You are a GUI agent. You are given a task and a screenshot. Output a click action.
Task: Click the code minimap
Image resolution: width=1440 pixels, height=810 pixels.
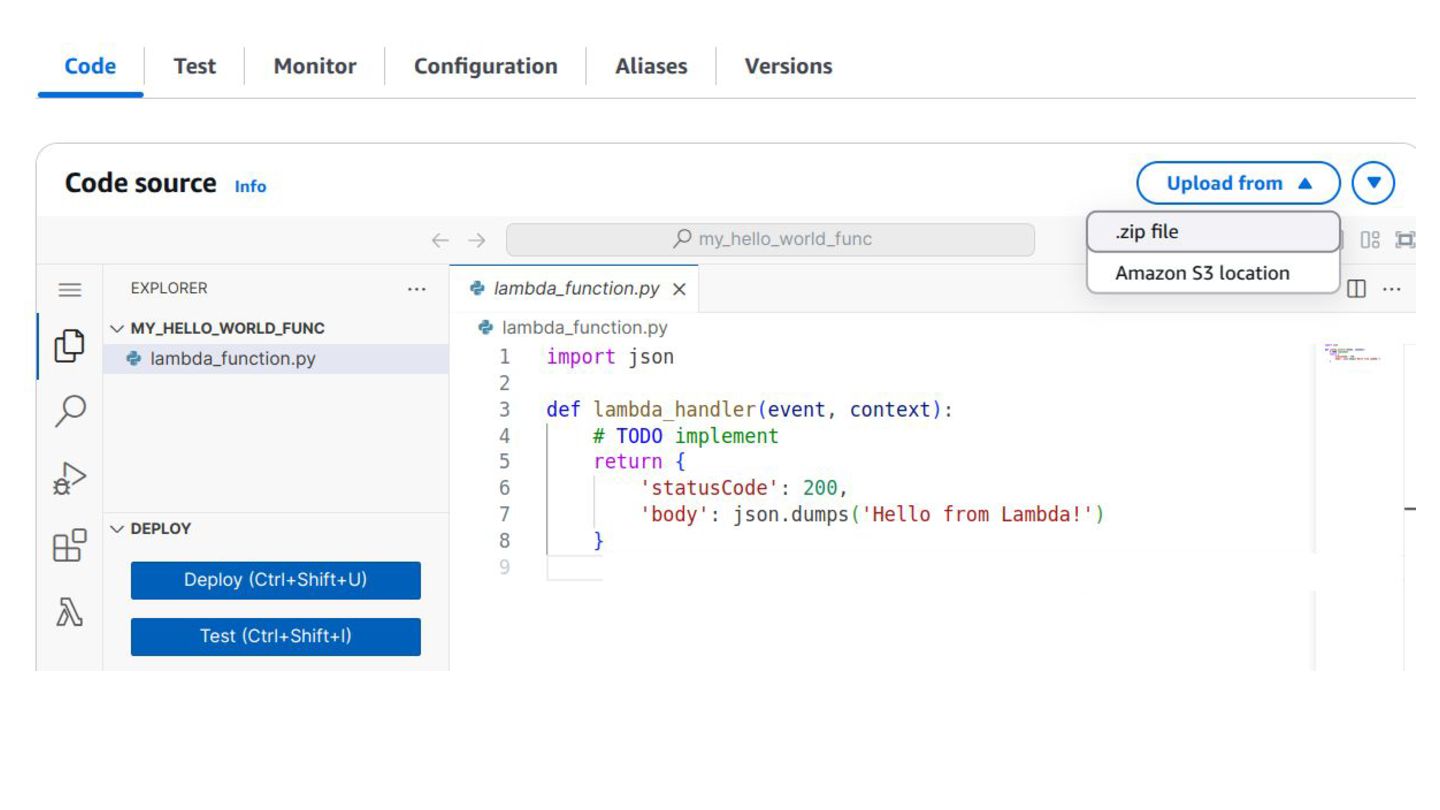pyautogui.click(x=1352, y=353)
